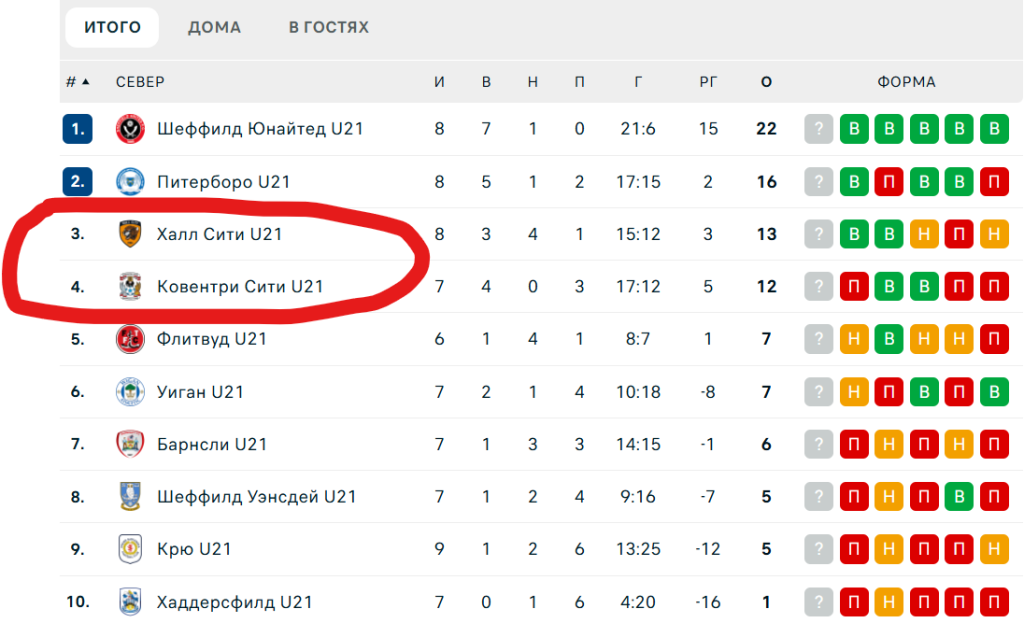Click the Peterborough U21 club crest

tap(130, 182)
